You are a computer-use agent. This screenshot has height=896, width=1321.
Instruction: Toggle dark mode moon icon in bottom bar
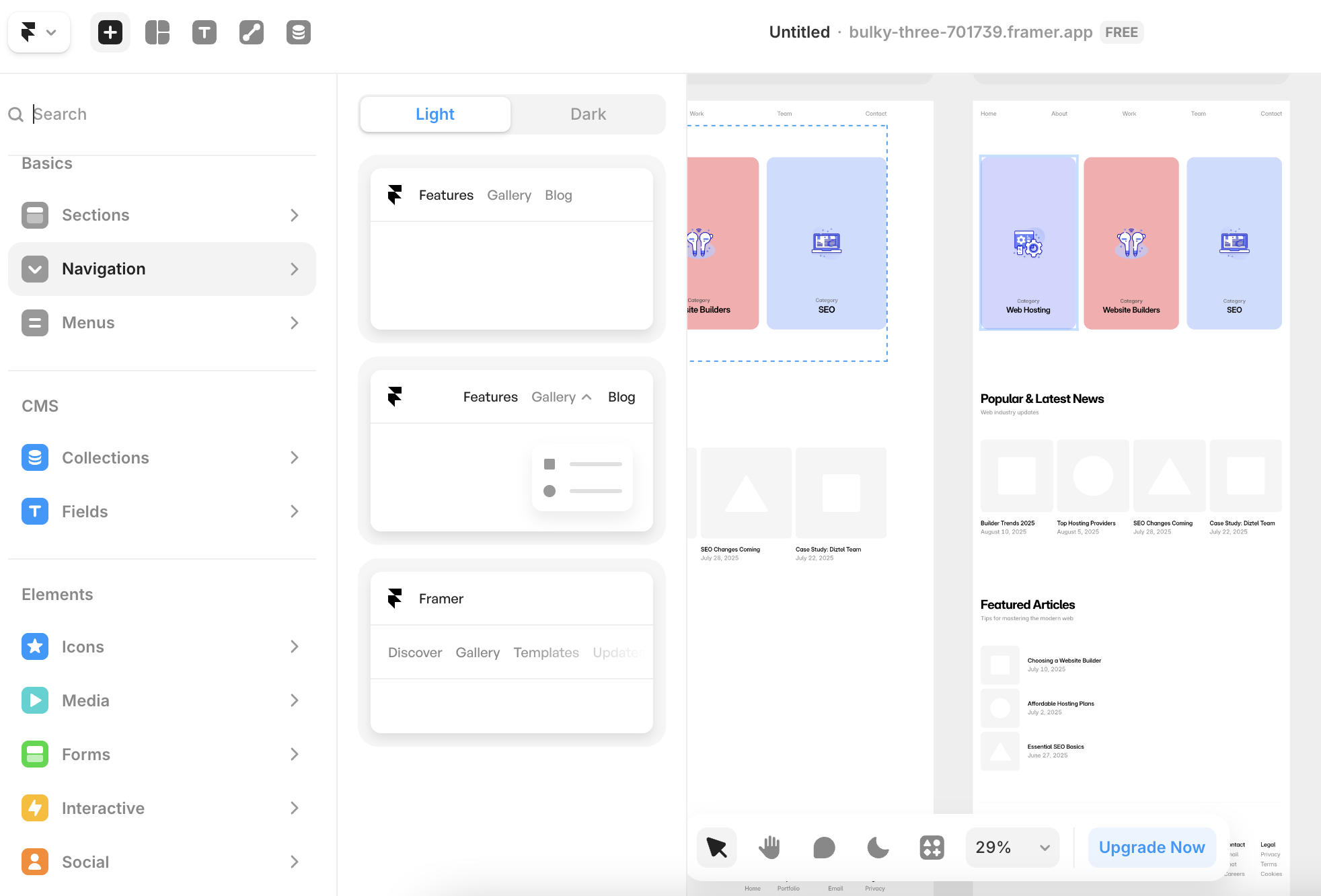click(878, 848)
